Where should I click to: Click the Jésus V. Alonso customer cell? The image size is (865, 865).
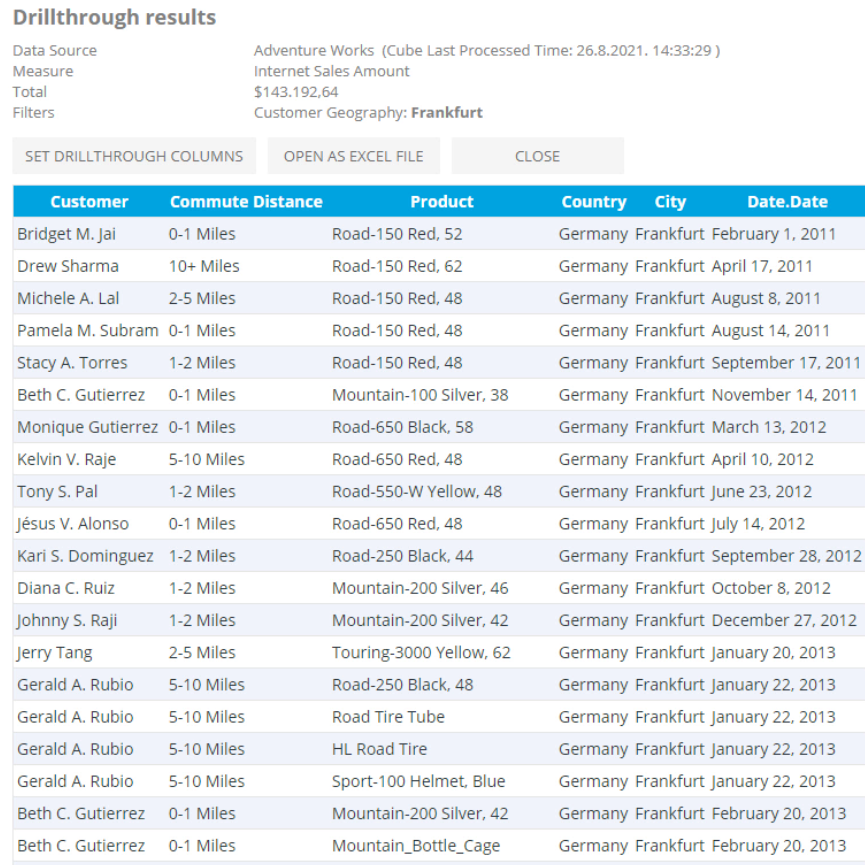[72, 523]
